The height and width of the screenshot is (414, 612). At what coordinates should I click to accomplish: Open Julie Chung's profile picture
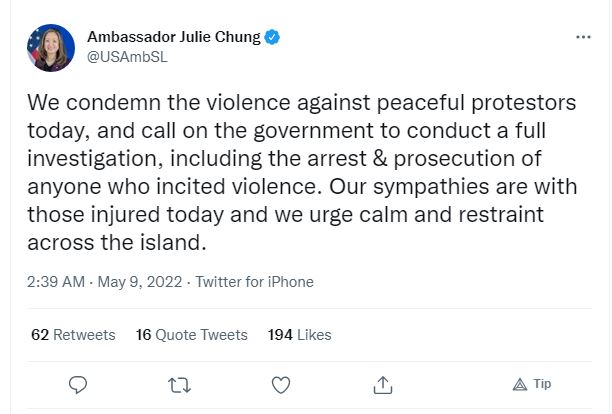click(50, 48)
